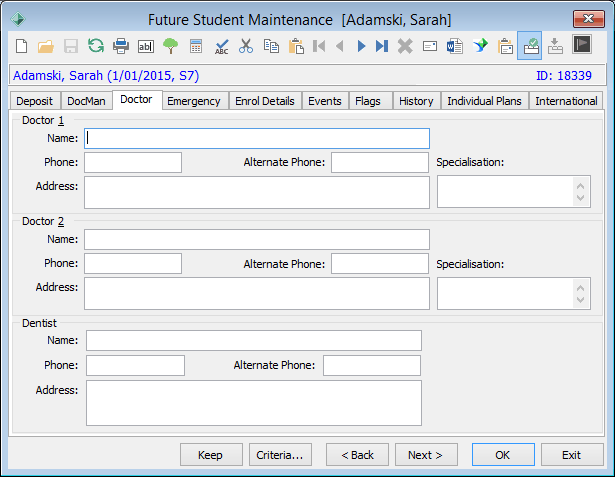Image resolution: width=615 pixels, height=477 pixels.
Task: Click Dentist Name field
Action: 254,340
